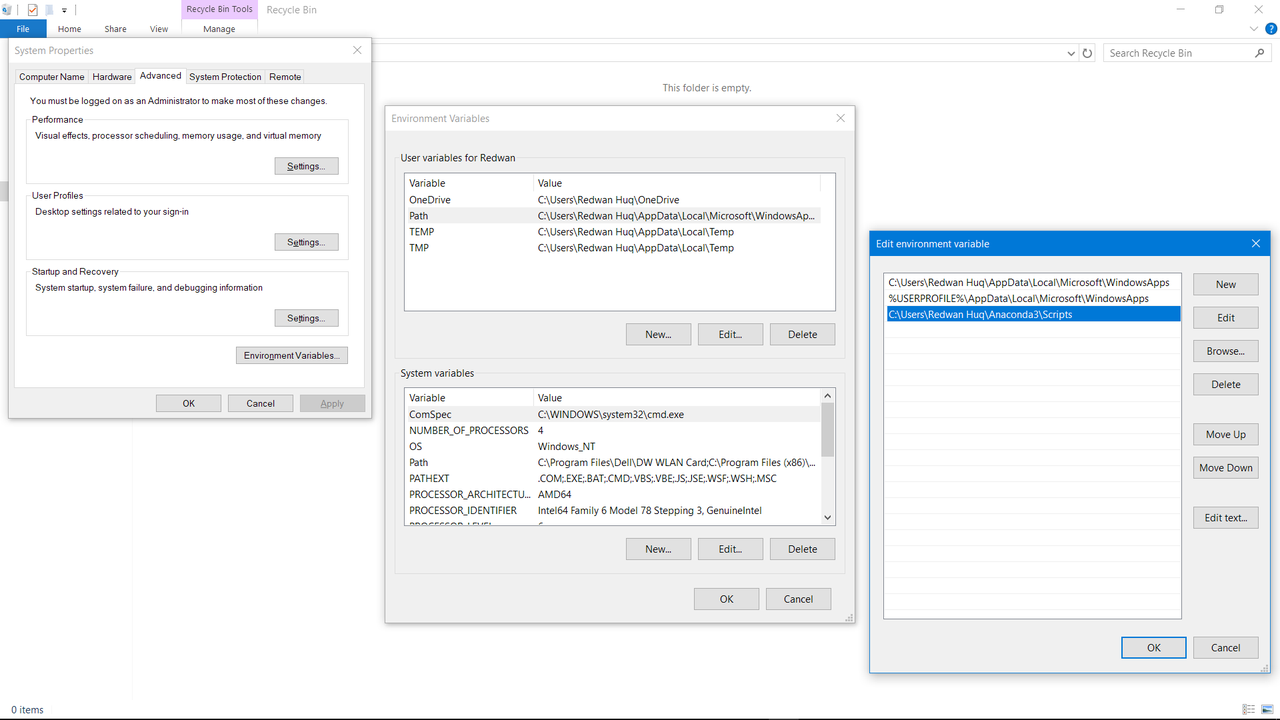Open Startup and Recovery Settings button

click(x=306, y=318)
